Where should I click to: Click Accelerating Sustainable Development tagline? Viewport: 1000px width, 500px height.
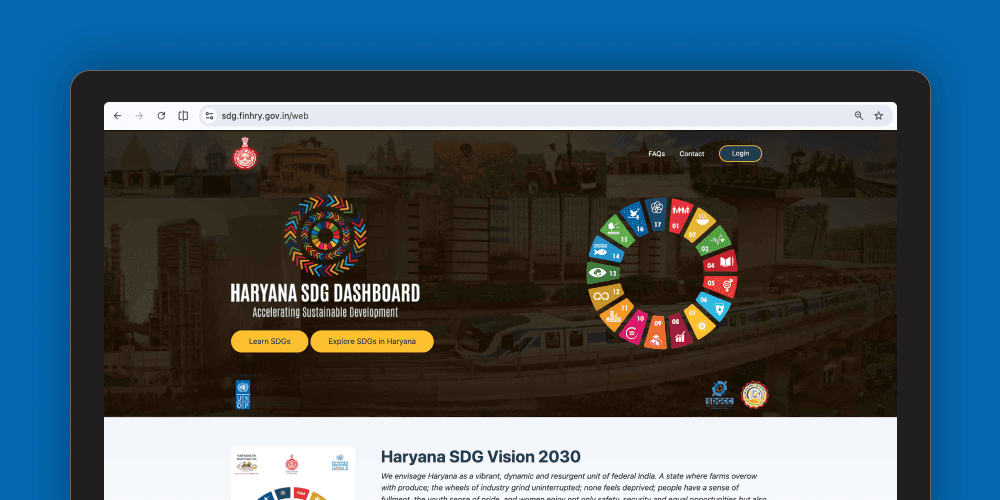325,312
